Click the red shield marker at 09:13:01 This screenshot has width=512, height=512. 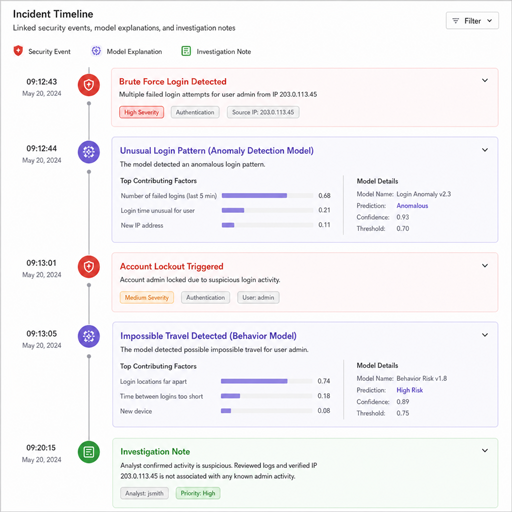pos(89,267)
